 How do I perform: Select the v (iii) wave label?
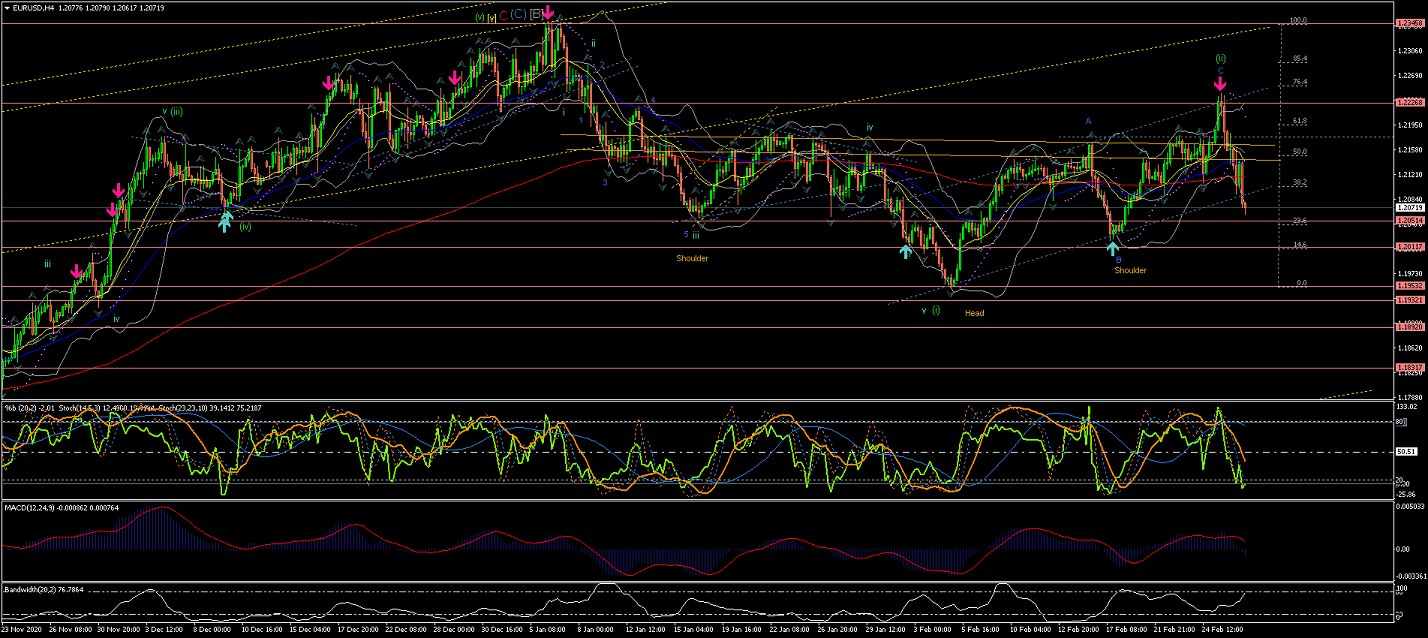tap(172, 111)
